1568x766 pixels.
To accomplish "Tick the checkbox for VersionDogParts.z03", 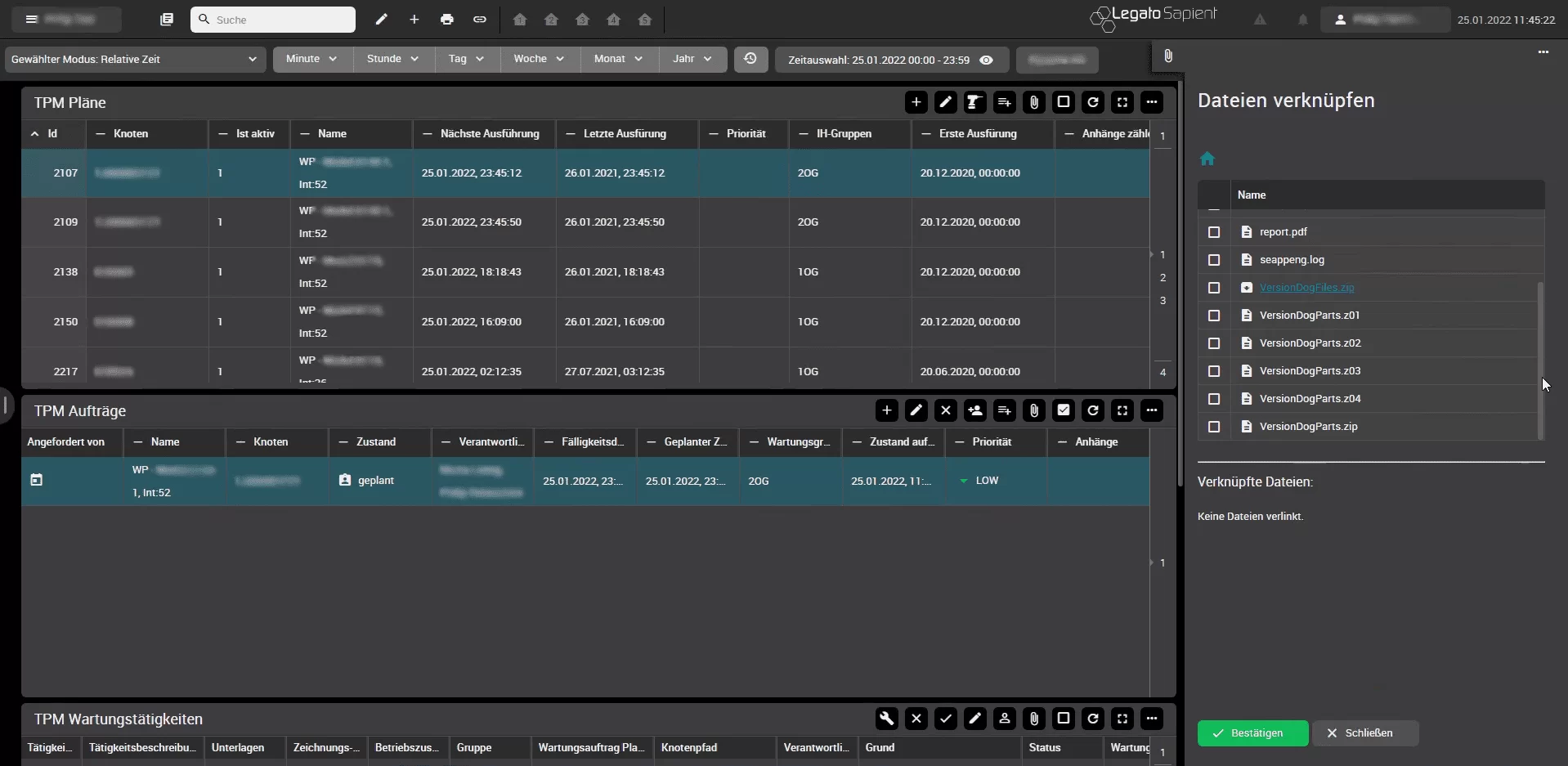I will coord(1213,371).
